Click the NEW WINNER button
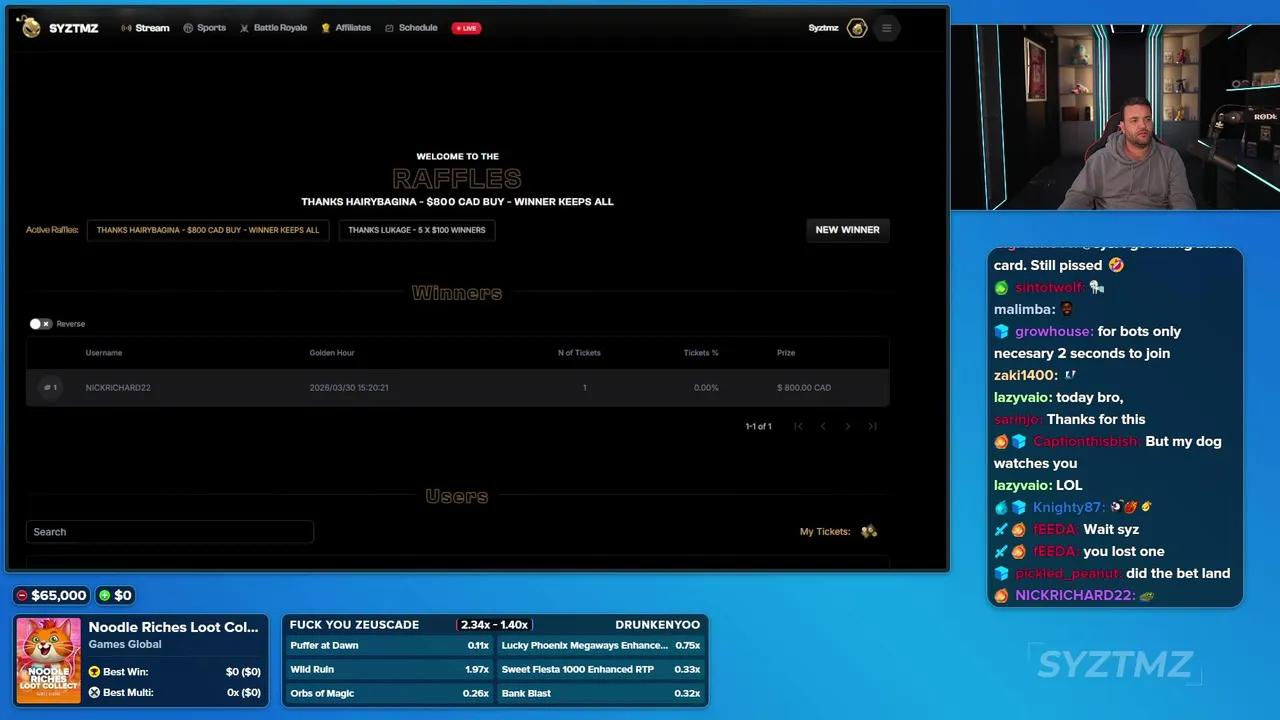1280x720 pixels. [848, 230]
